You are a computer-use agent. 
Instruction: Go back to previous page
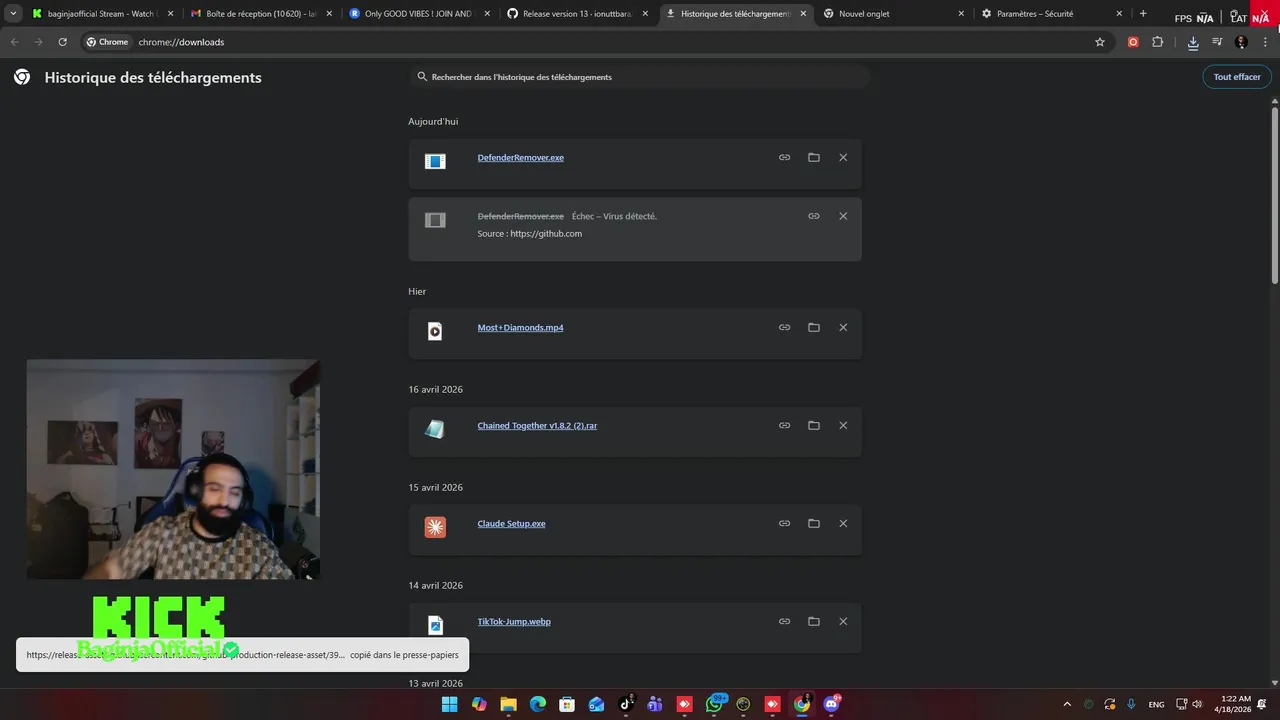14,42
